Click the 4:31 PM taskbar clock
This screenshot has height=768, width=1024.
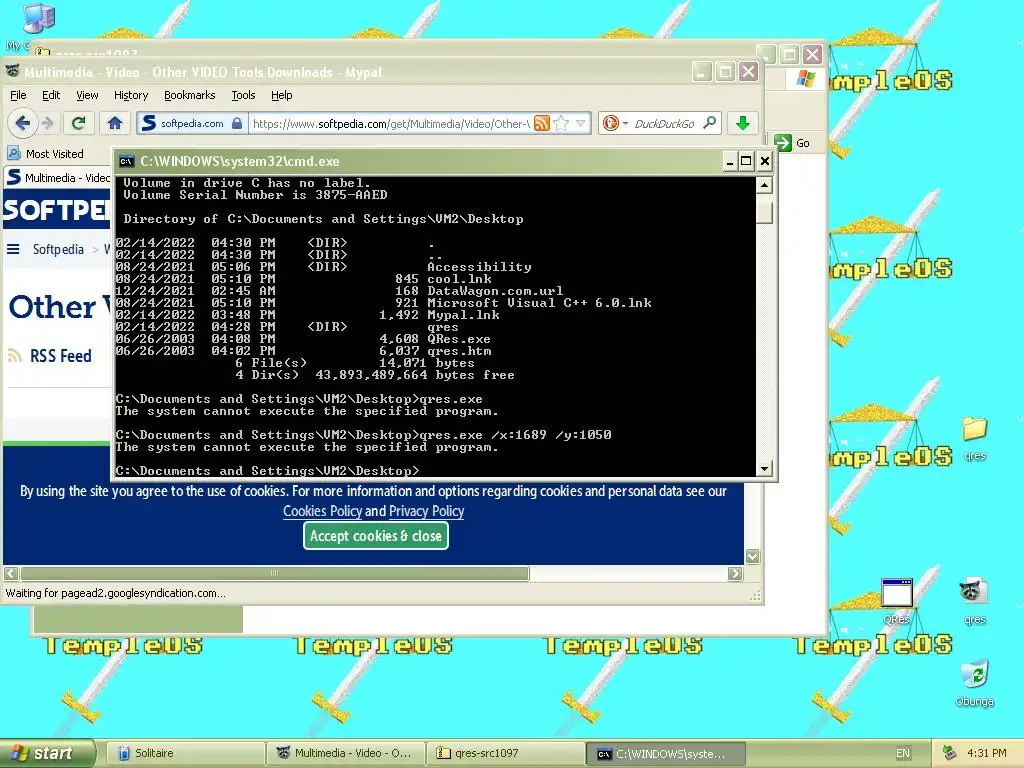[x=987, y=753]
